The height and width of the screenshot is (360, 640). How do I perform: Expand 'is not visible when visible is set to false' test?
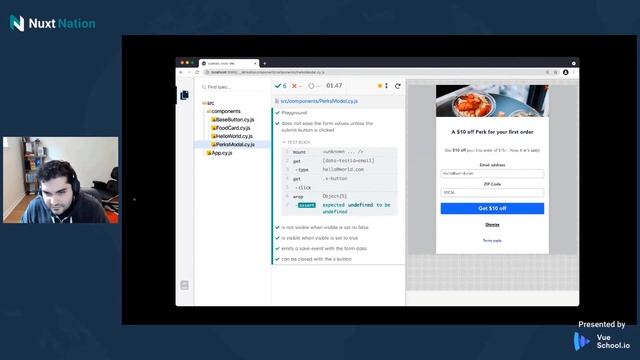click(325, 227)
